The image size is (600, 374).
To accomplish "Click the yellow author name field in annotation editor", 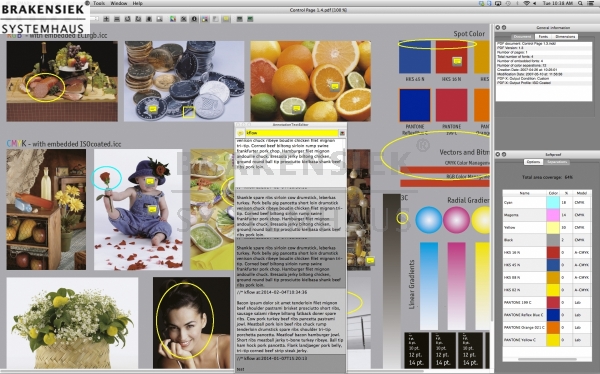I will coord(292,133).
